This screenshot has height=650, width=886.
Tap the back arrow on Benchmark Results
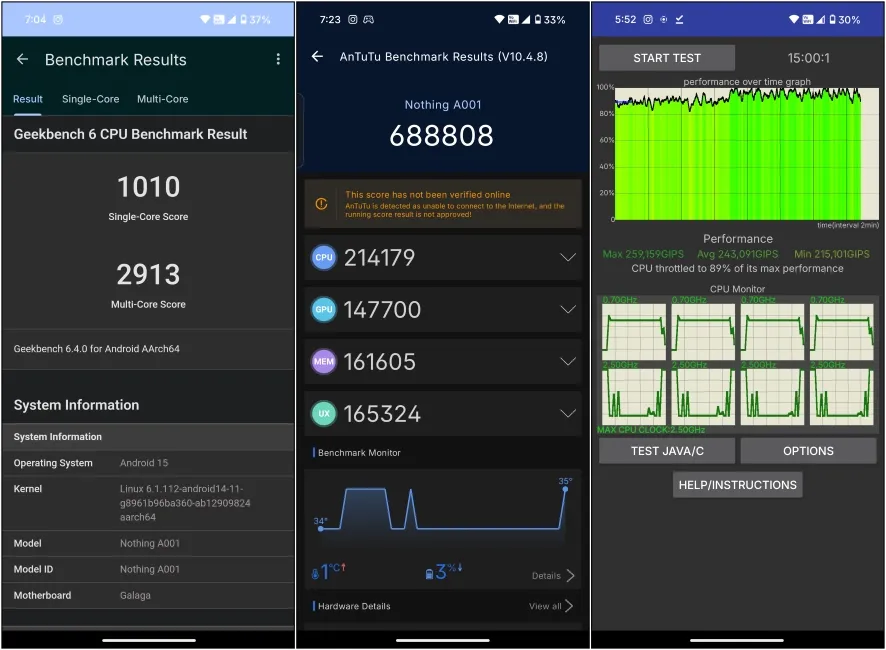click(x=22, y=60)
